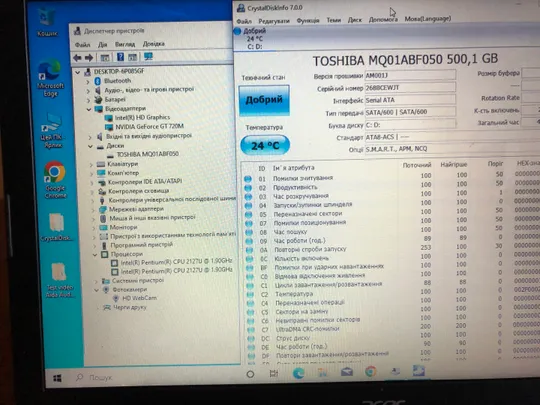540x405 pixels.
Task: Select the CrystalDisk desktop file icon
Action: point(57,227)
